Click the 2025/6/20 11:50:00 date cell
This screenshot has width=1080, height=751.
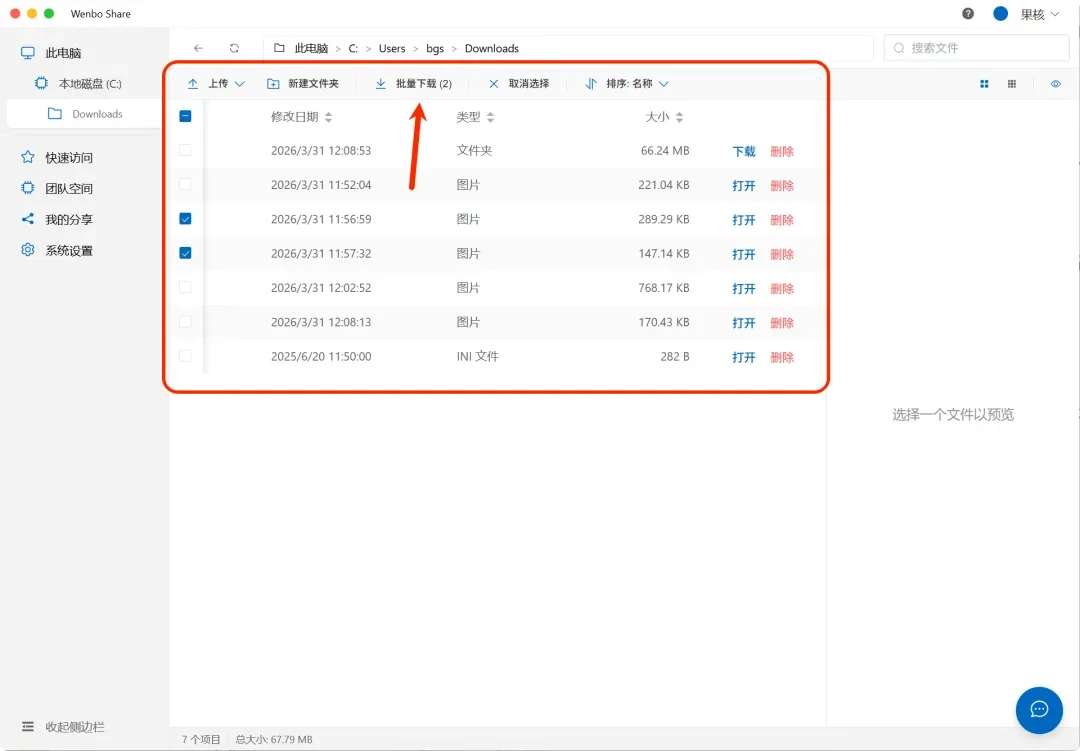(321, 356)
